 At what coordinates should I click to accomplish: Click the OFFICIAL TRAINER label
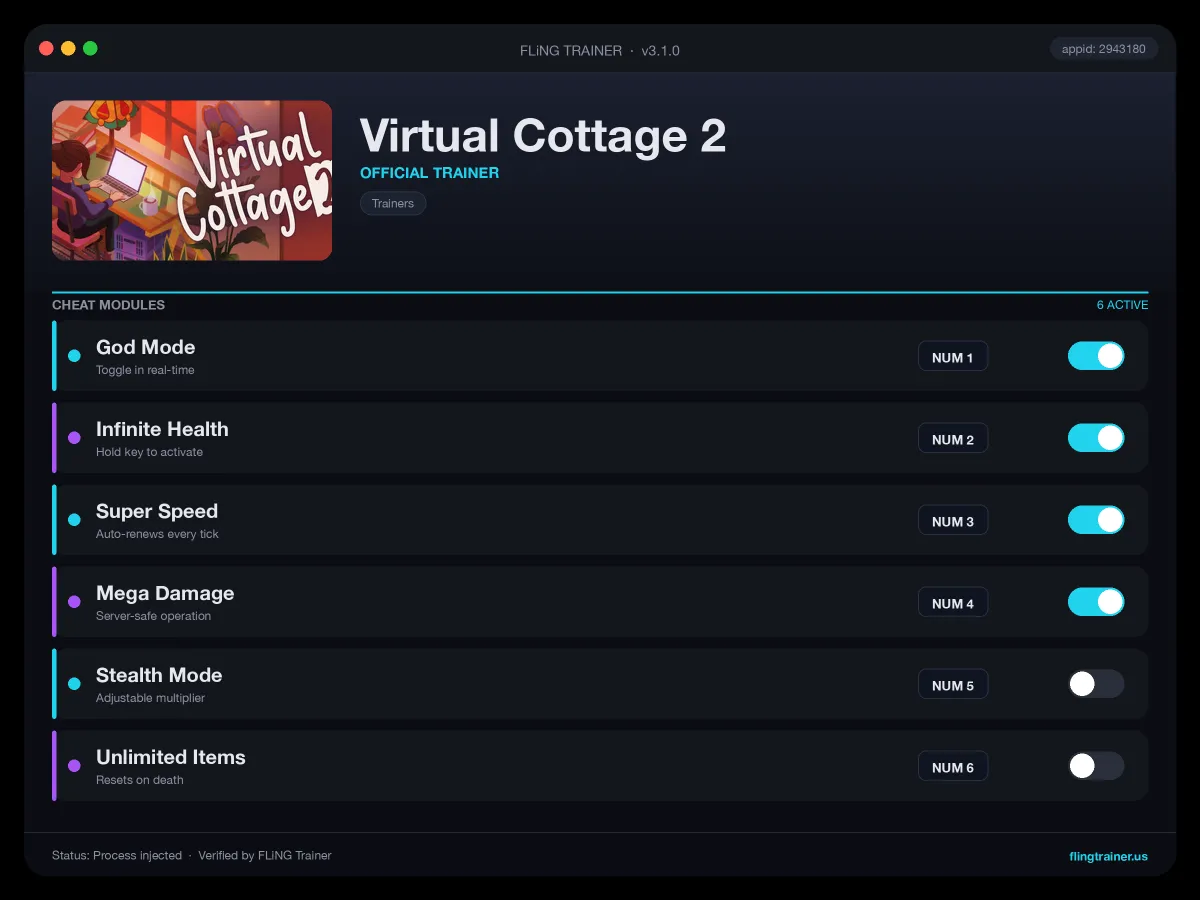(429, 173)
